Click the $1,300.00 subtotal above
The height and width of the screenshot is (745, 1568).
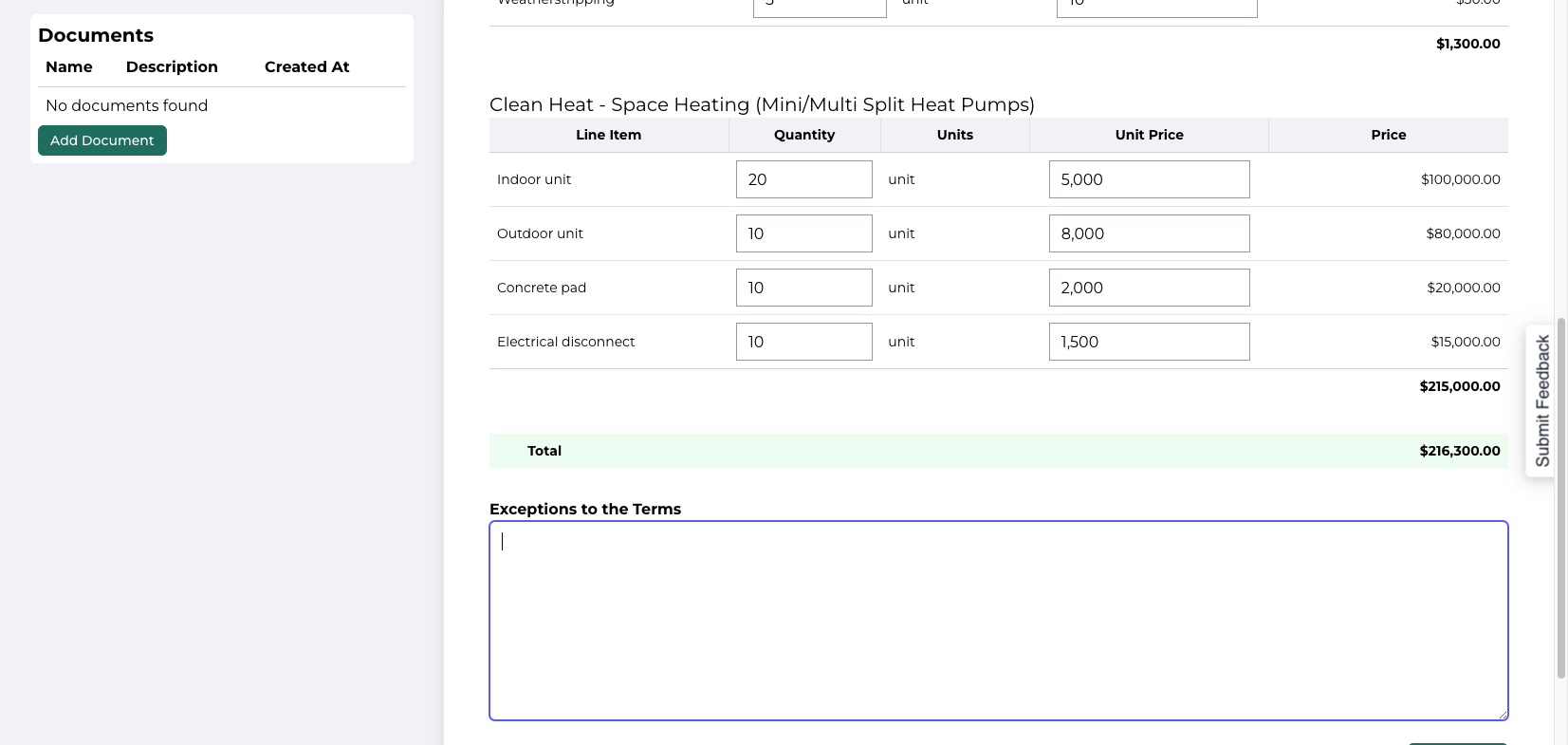[x=1468, y=44]
